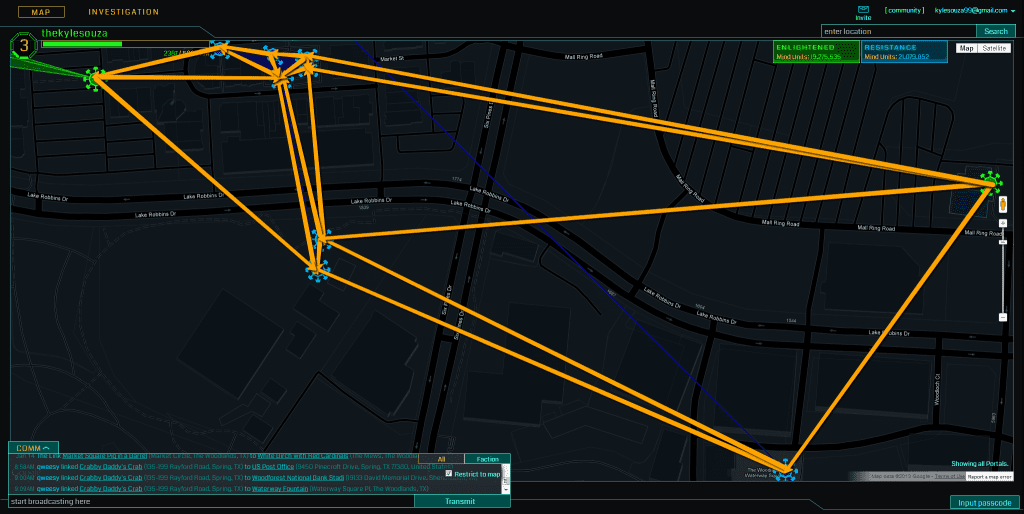The height and width of the screenshot is (514, 1024).
Task: Zoom in with the plus control
Action: tap(1003, 223)
